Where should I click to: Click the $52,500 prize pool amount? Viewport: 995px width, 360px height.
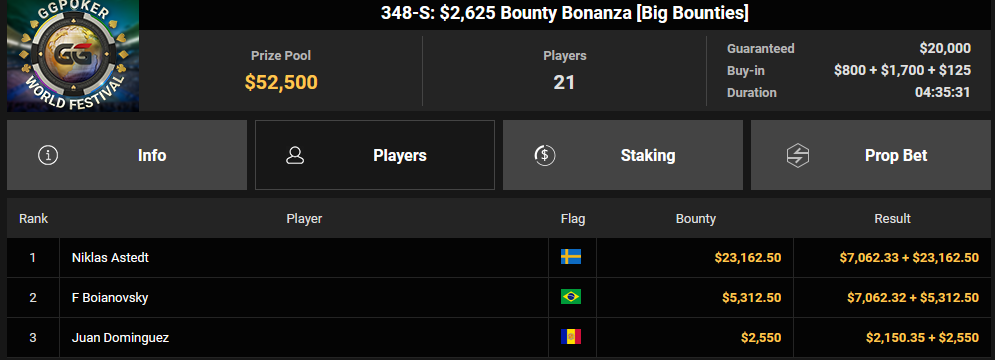[281, 82]
